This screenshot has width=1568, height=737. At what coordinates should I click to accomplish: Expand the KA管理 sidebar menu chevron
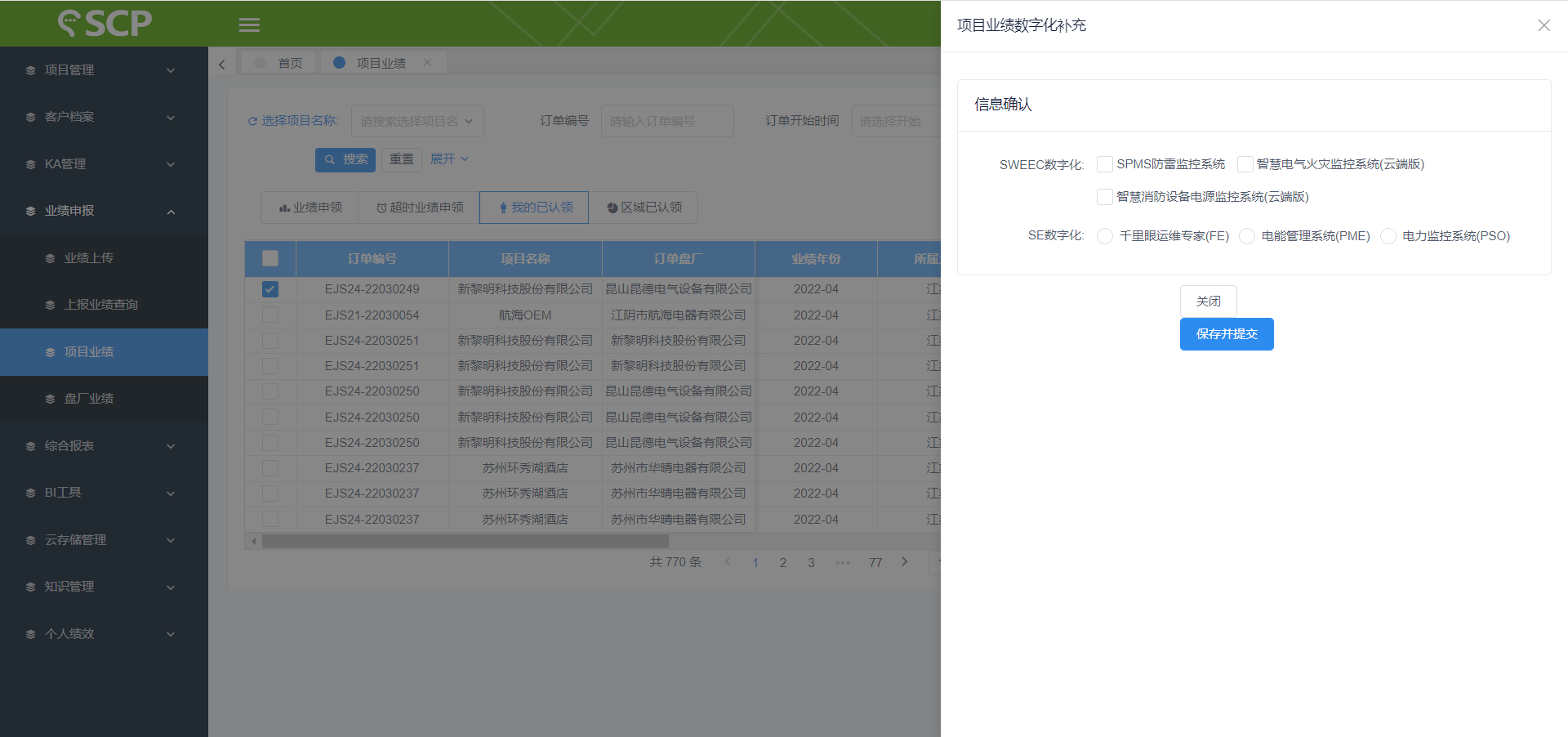pyautogui.click(x=171, y=164)
